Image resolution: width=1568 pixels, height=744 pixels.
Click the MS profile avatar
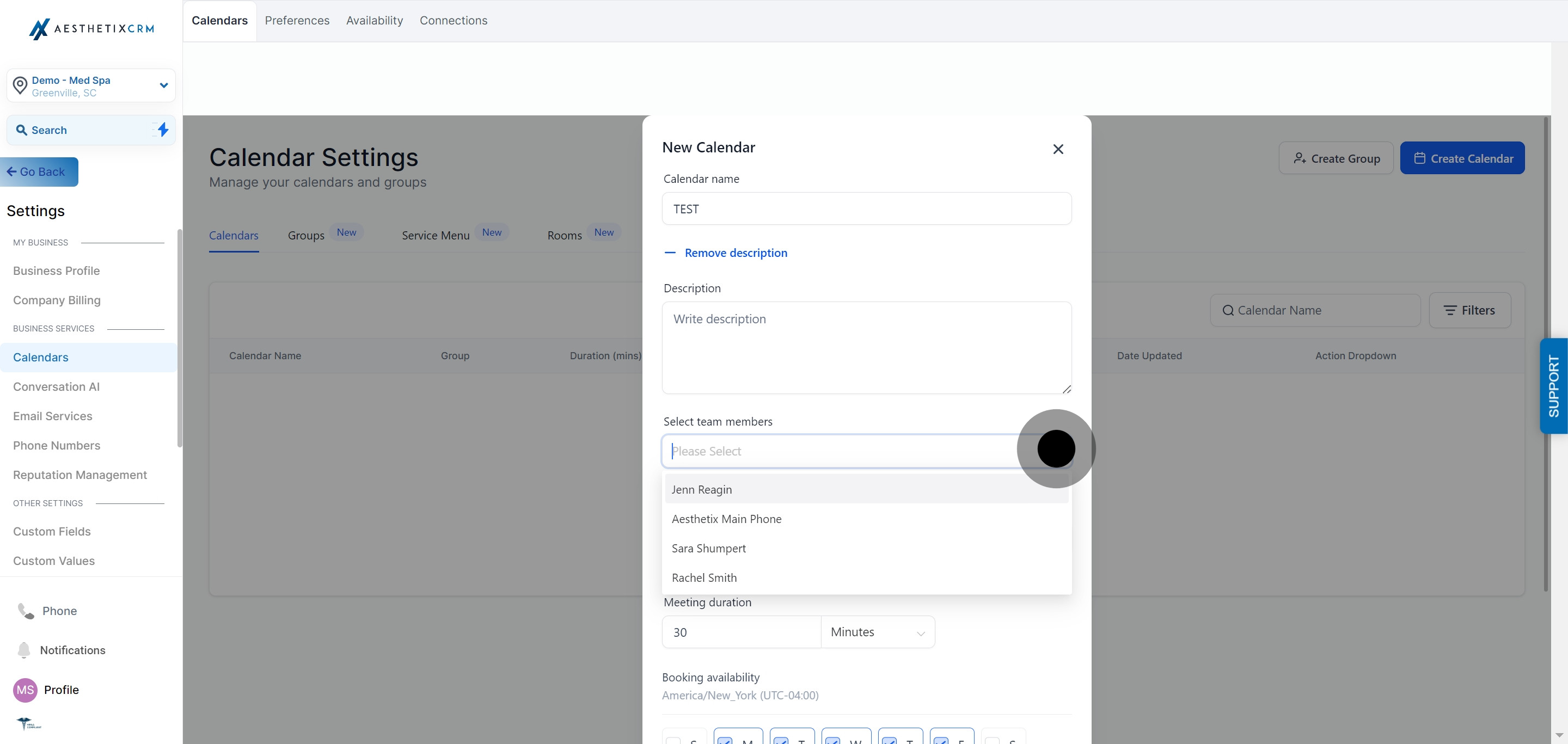pos(25,690)
